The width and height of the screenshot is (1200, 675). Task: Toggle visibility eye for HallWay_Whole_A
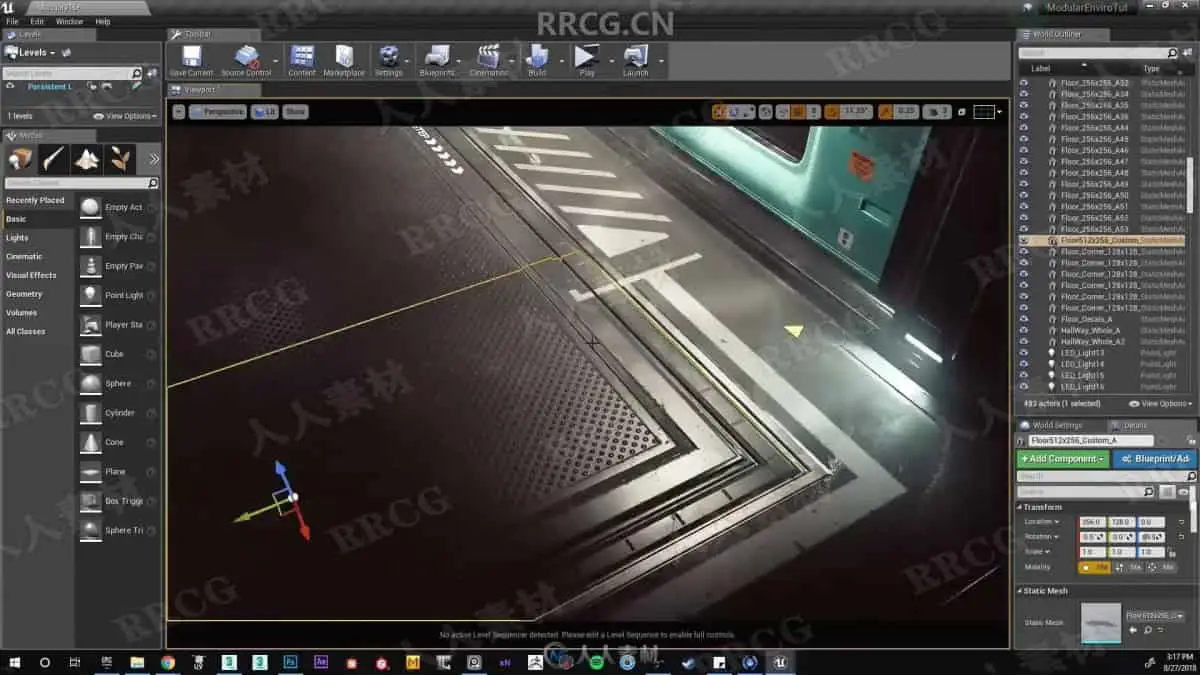click(1023, 330)
